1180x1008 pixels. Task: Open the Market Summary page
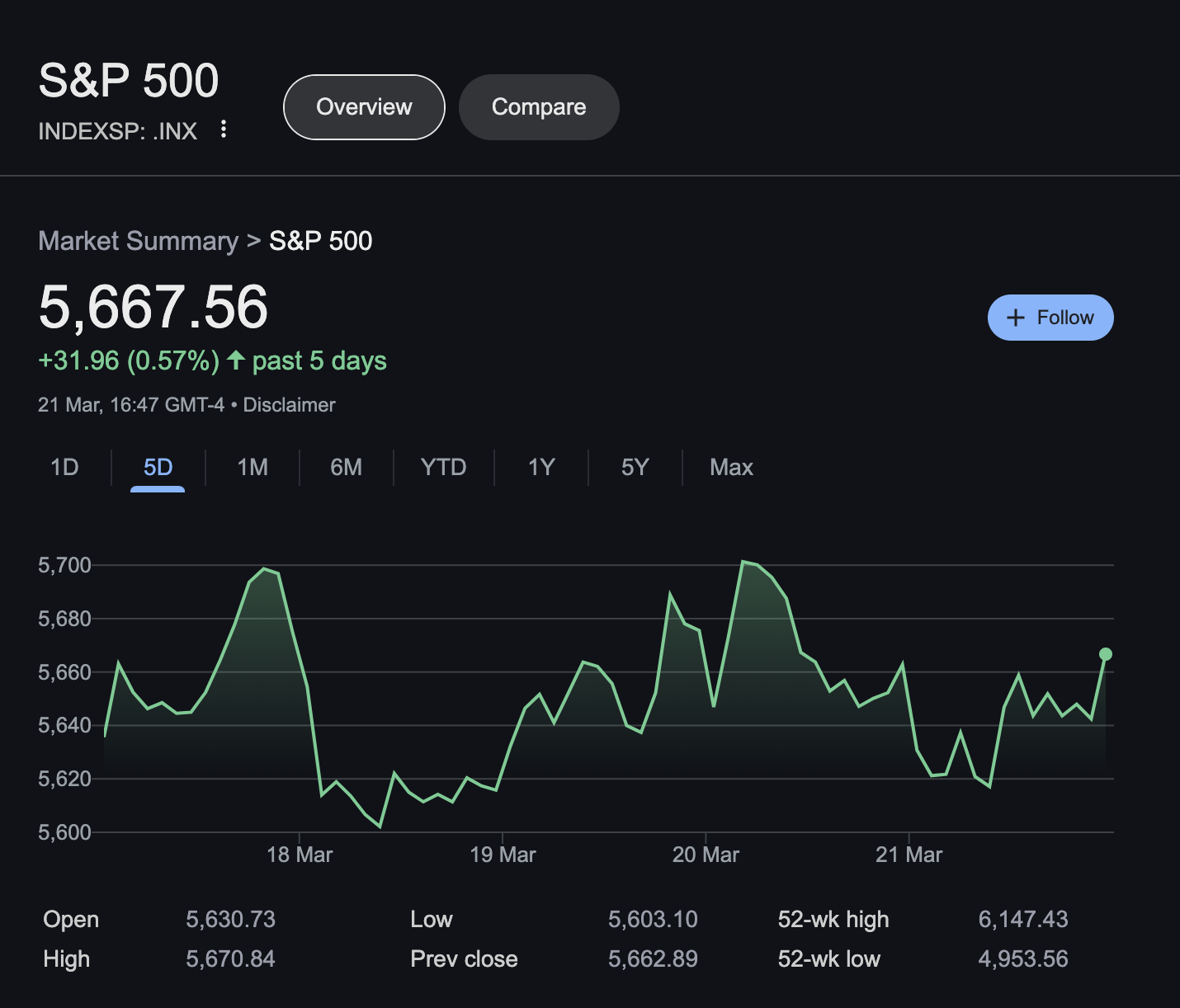tap(138, 240)
